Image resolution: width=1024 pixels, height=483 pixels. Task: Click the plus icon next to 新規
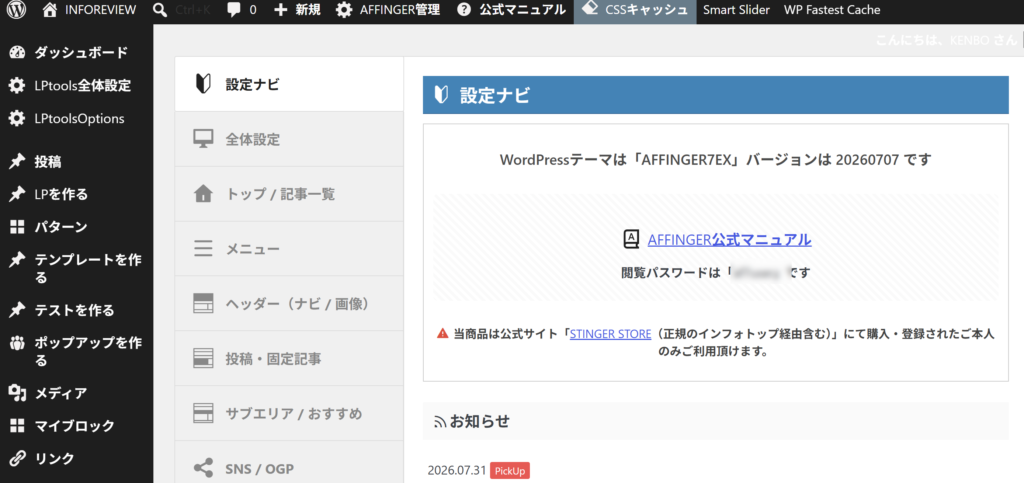coord(281,10)
